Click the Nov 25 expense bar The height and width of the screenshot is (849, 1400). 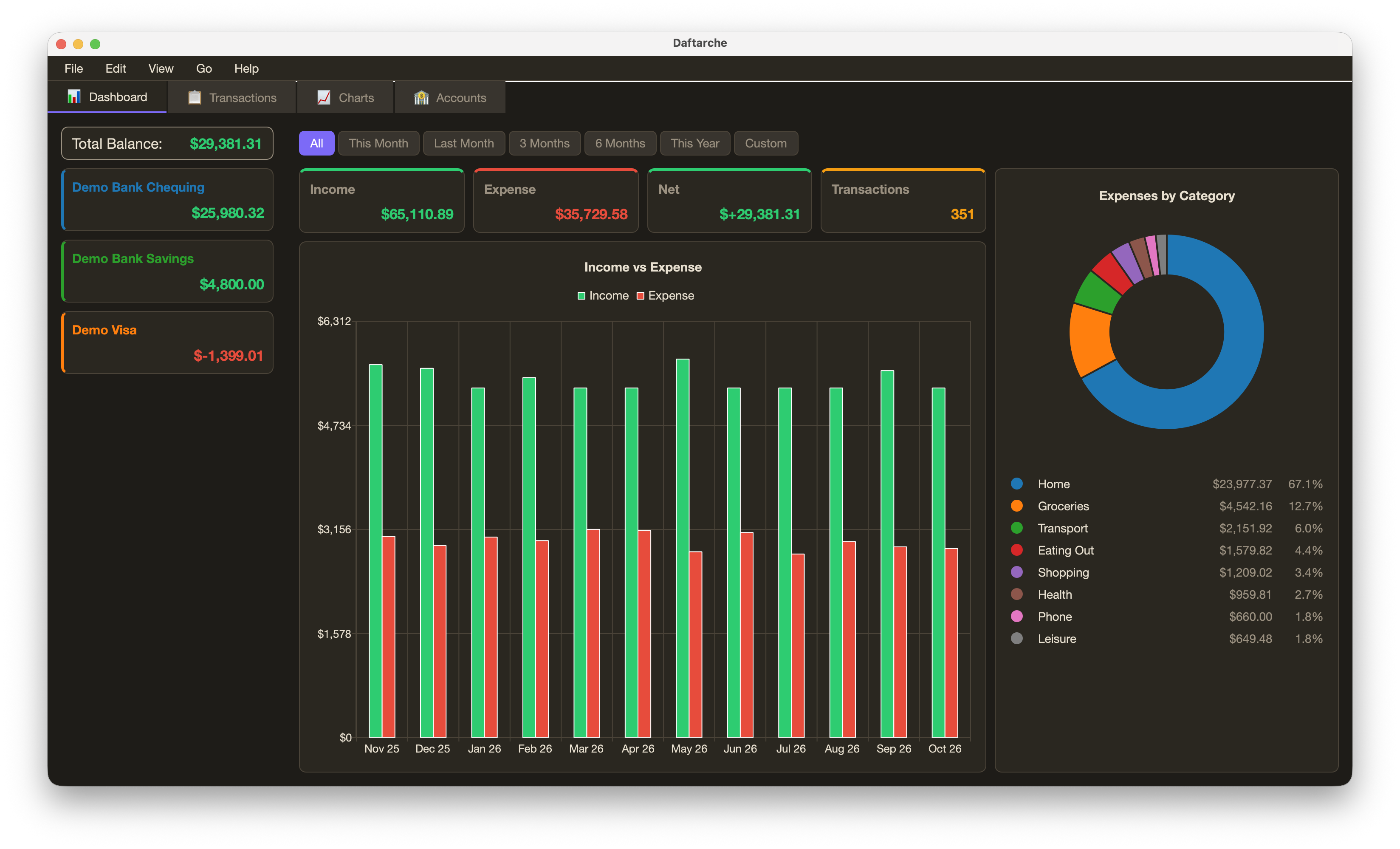389,637
